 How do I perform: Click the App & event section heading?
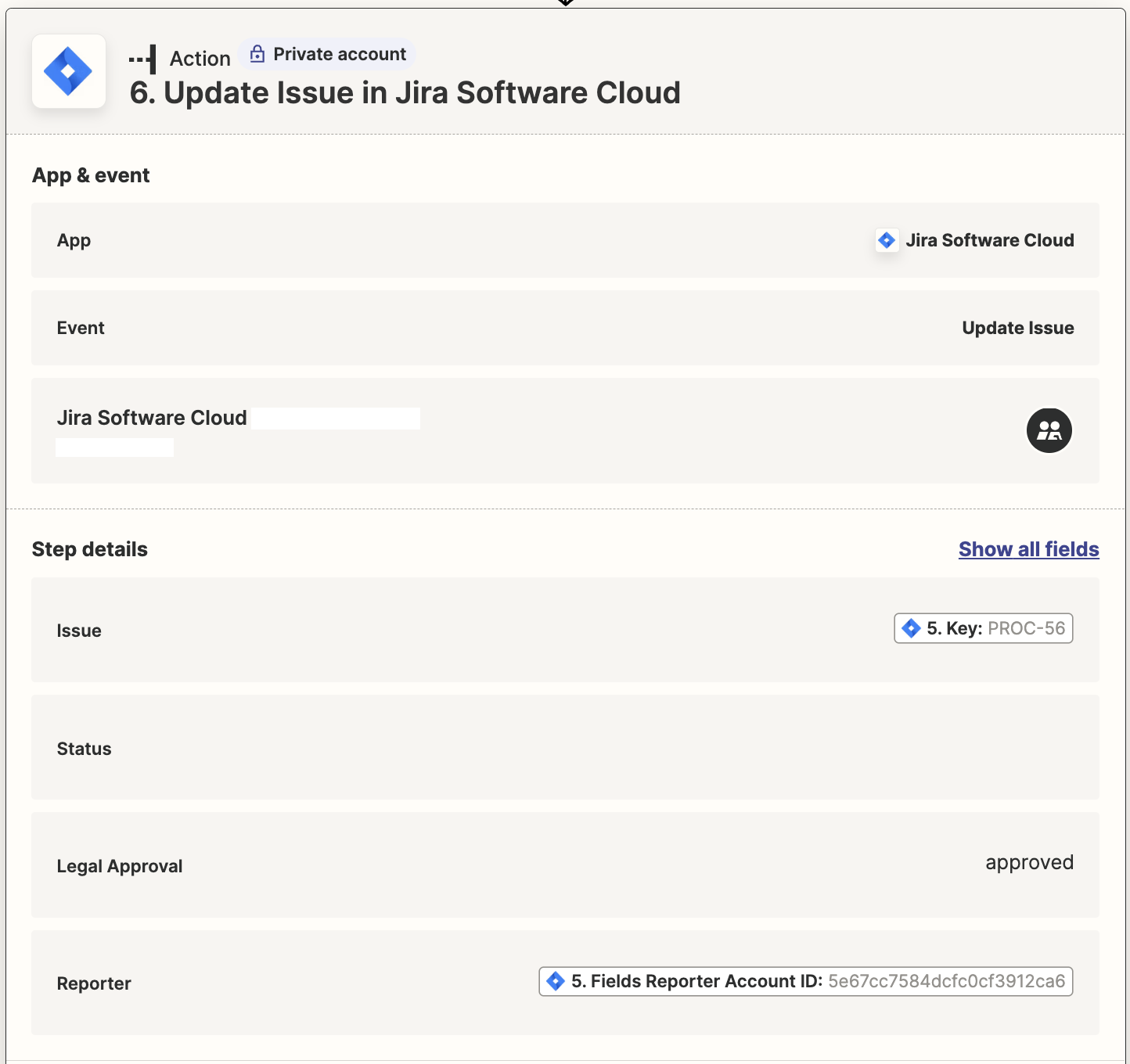[x=91, y=175]
